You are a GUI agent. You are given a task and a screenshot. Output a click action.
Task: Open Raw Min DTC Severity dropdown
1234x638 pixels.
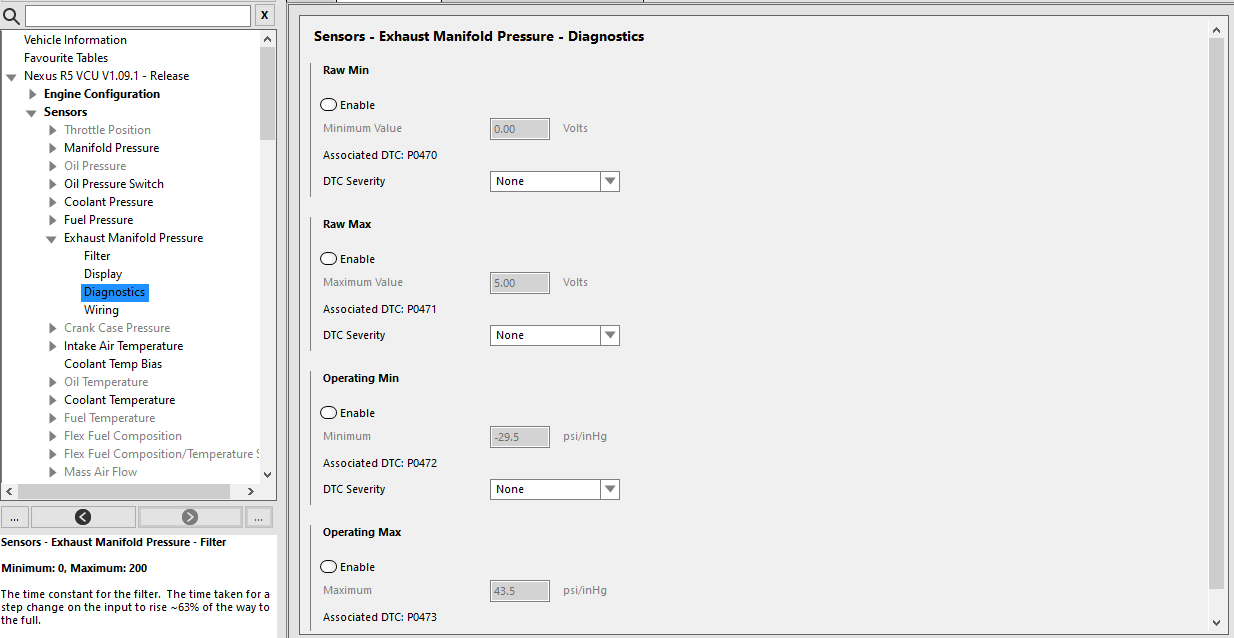point(610,181)
